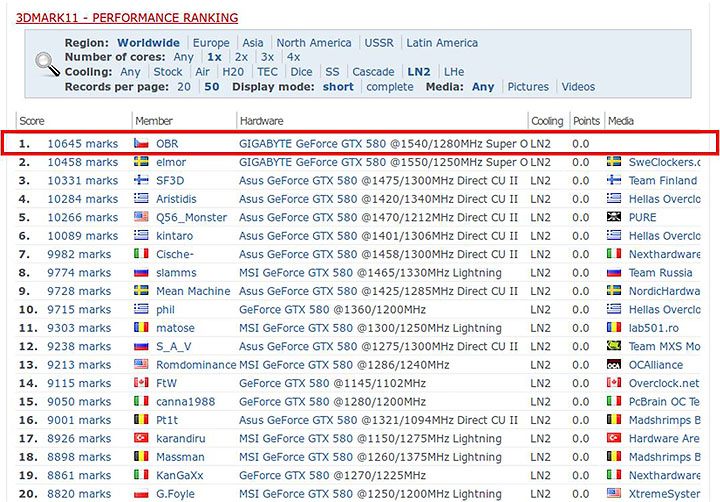Click the Canadian flag beside FtW

point(141,383)
